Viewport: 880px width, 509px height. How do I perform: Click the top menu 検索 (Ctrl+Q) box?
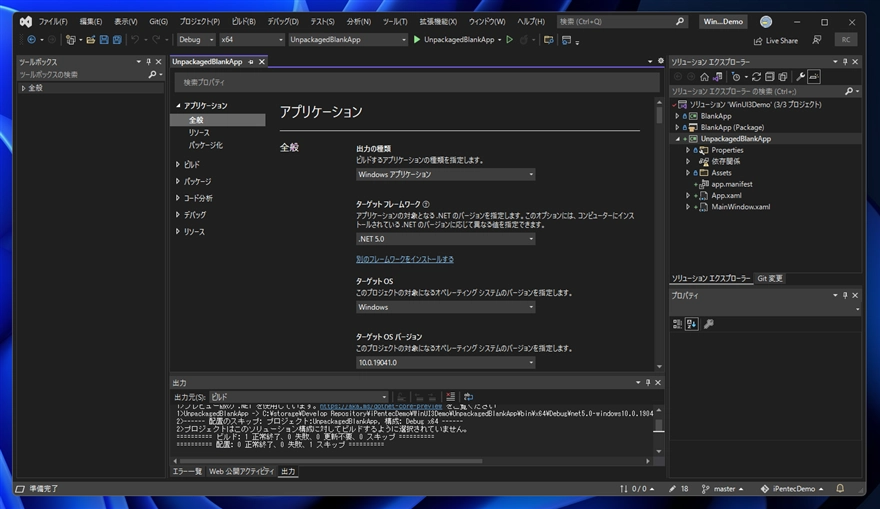click(622, 22)
